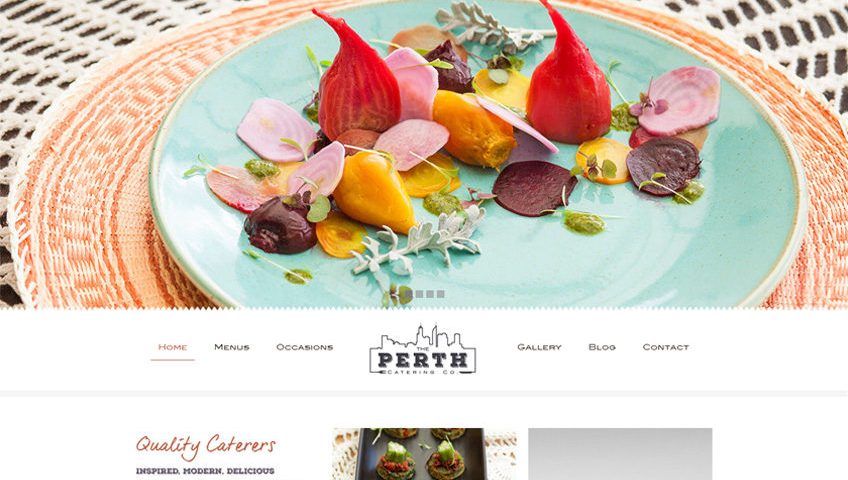Open the canapé tray thumbnail image
The width and height of the screenshot is (848, 480).
click(425, 454)
